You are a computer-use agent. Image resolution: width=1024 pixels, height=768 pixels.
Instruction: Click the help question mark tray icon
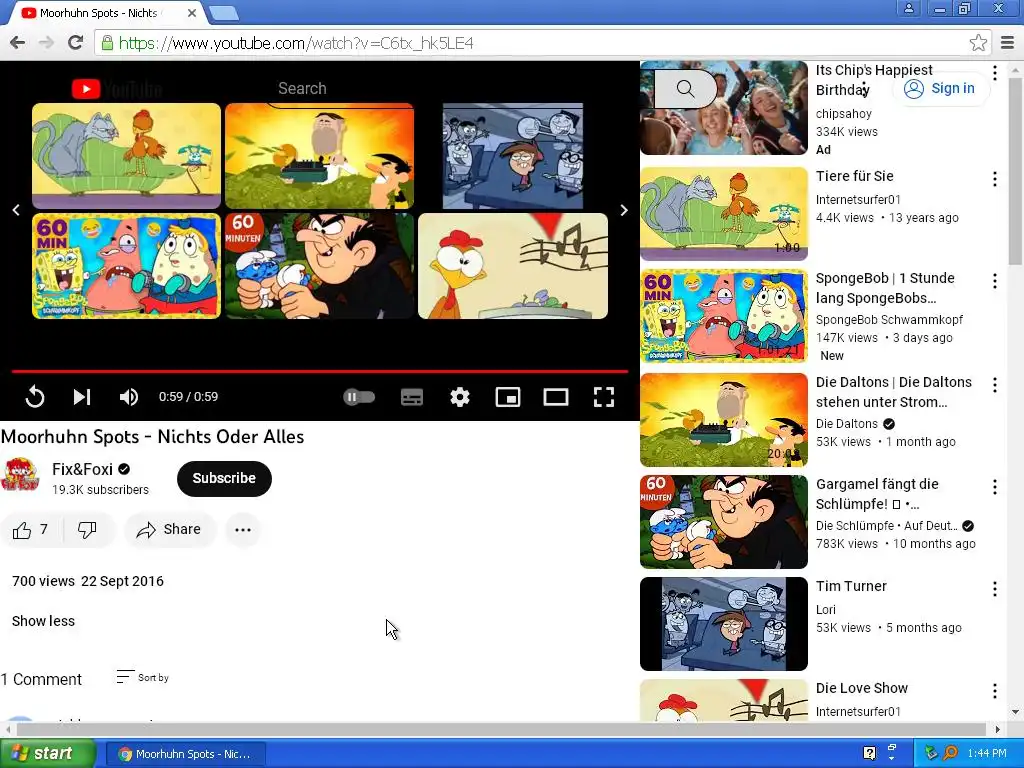pyautogui.click(x=869, y=753)
